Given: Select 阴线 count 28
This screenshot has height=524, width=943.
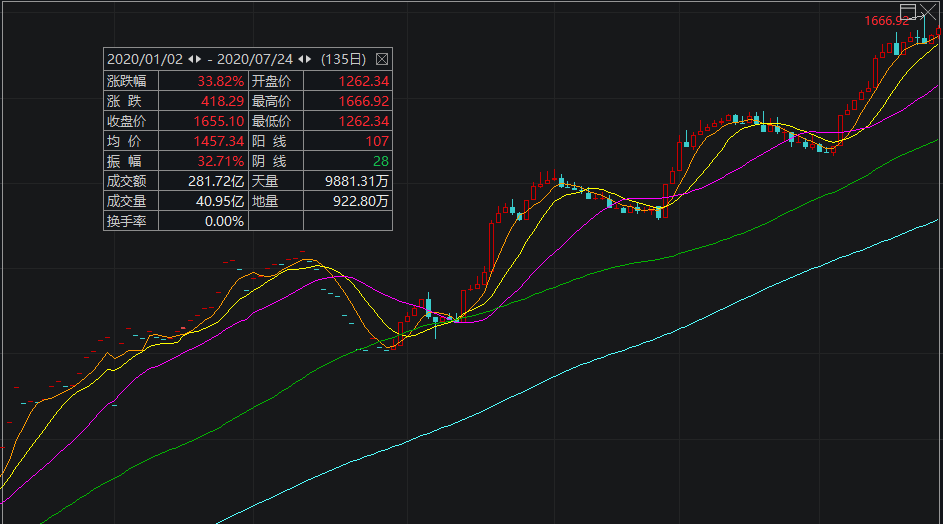Looking at the screenshot, I should [381, 161].
